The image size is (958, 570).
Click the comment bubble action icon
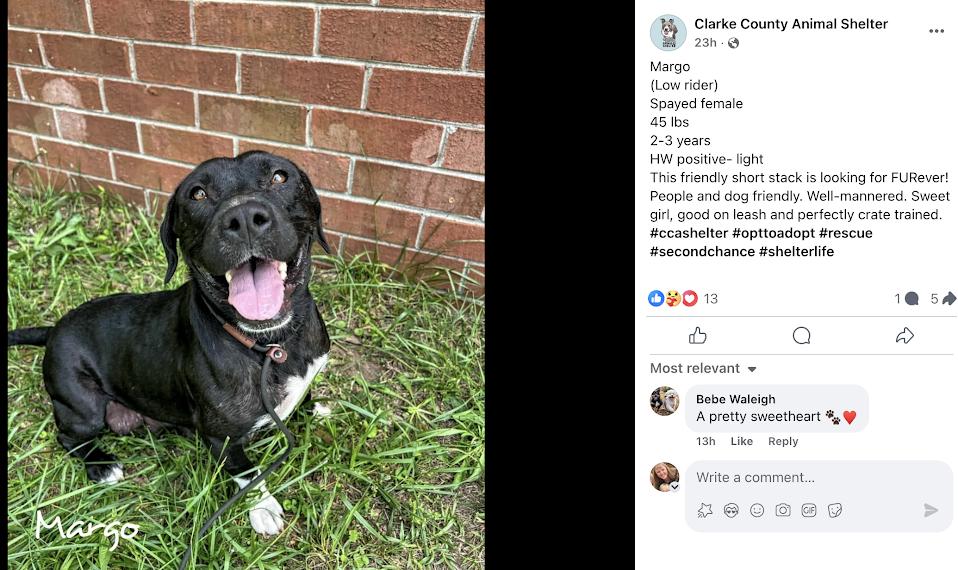(801, 335)
